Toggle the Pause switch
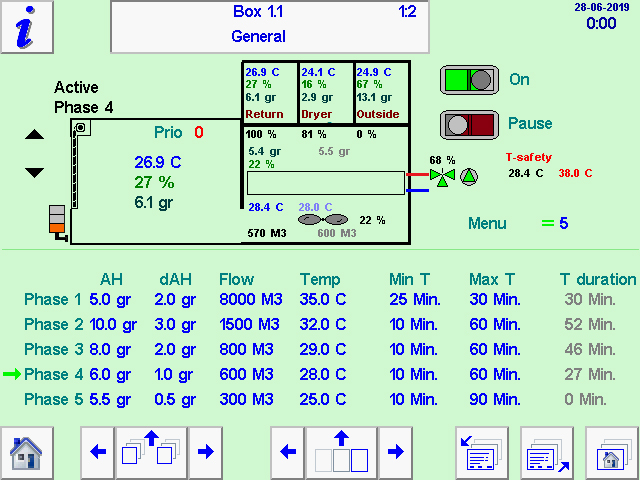Viewport: 640px width, 480px height. point(468,124)
